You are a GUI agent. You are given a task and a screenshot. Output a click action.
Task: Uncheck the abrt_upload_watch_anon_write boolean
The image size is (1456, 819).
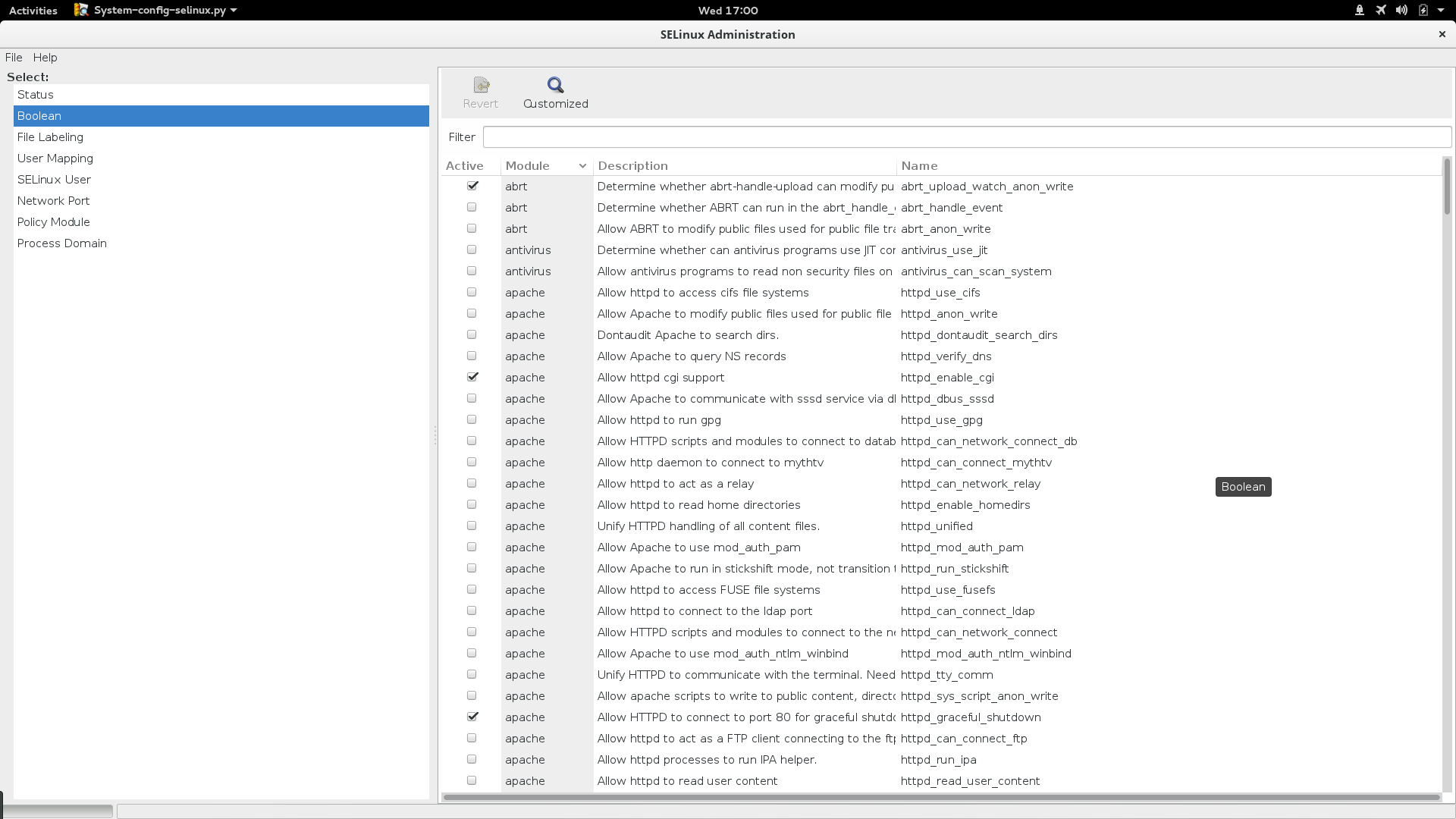(x=472, y=186)
